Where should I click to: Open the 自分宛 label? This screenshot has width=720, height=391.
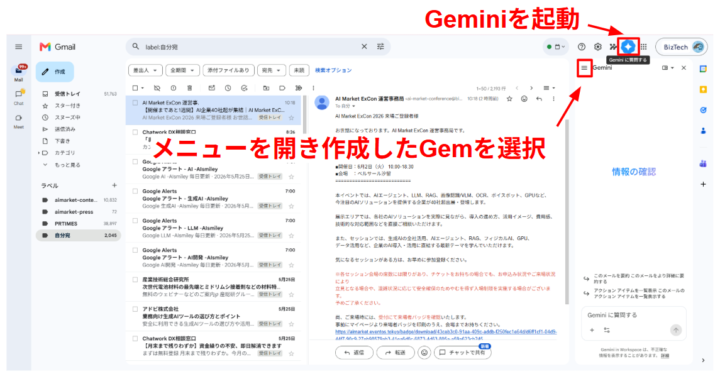[x=79, y=235]
